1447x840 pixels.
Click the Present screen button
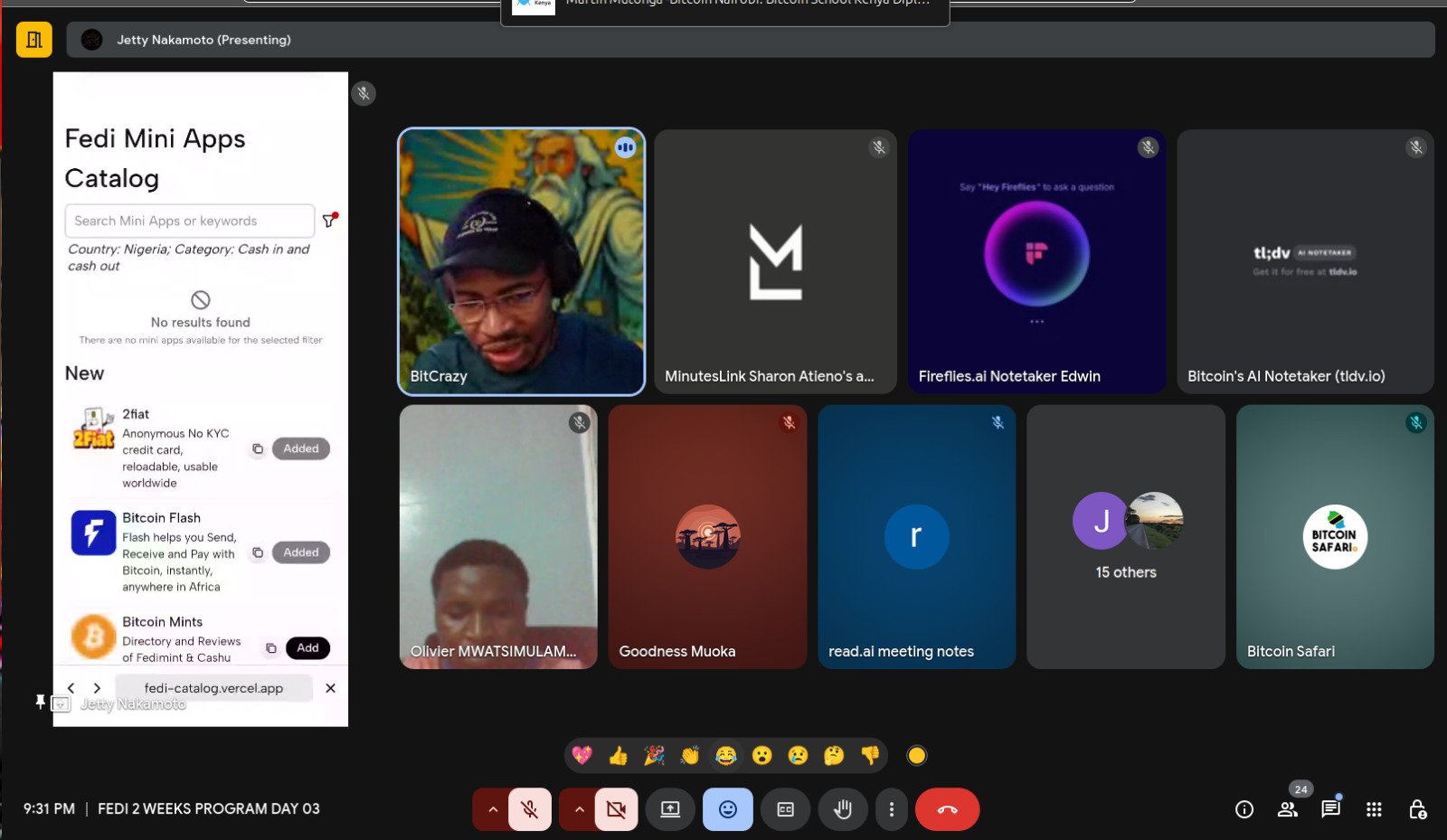click(x=670, y=809)
